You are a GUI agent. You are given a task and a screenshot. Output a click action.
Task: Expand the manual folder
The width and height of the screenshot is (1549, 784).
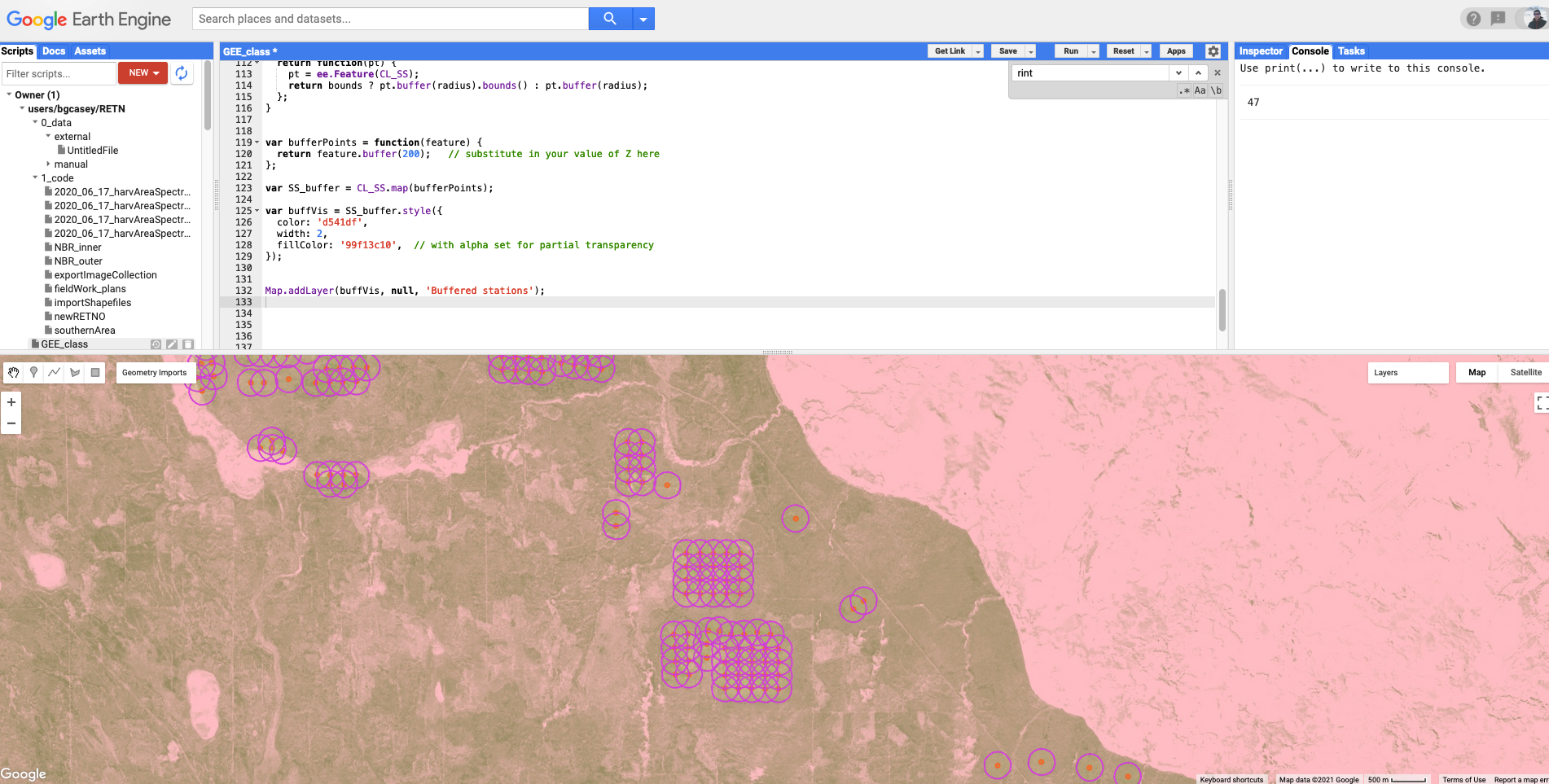point(49,164)
